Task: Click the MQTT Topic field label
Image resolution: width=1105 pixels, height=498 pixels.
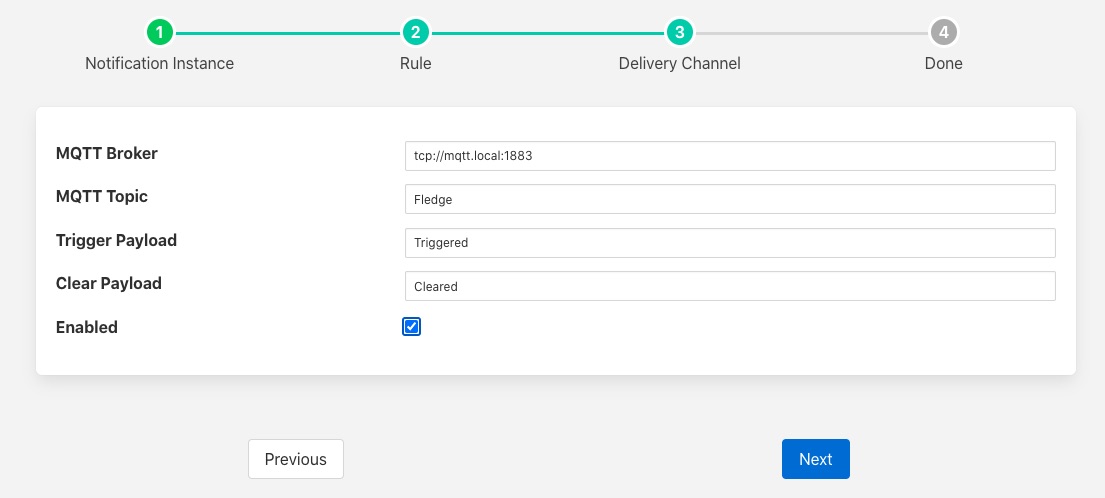Action: (x=102, y=196)
